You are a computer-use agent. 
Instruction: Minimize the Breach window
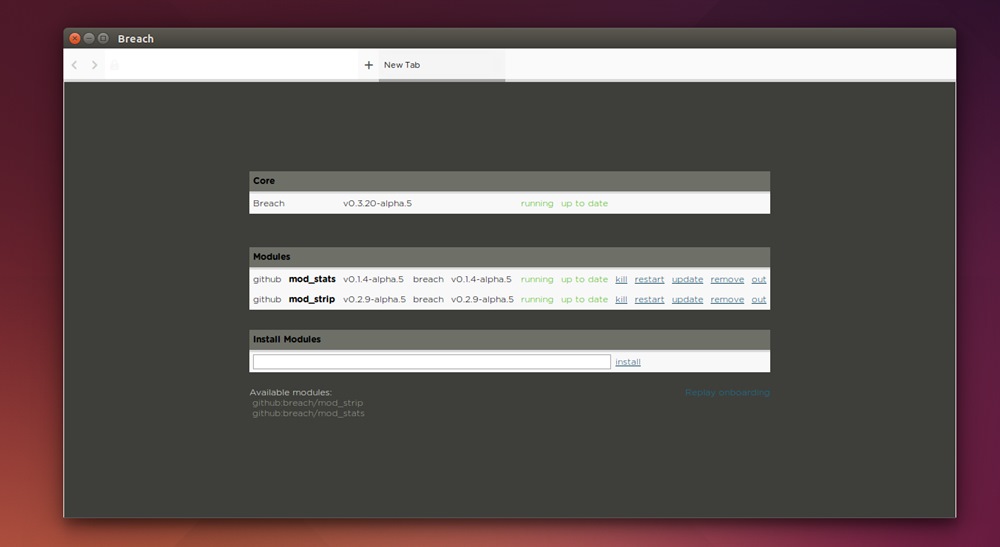click(x=89, y=38)
